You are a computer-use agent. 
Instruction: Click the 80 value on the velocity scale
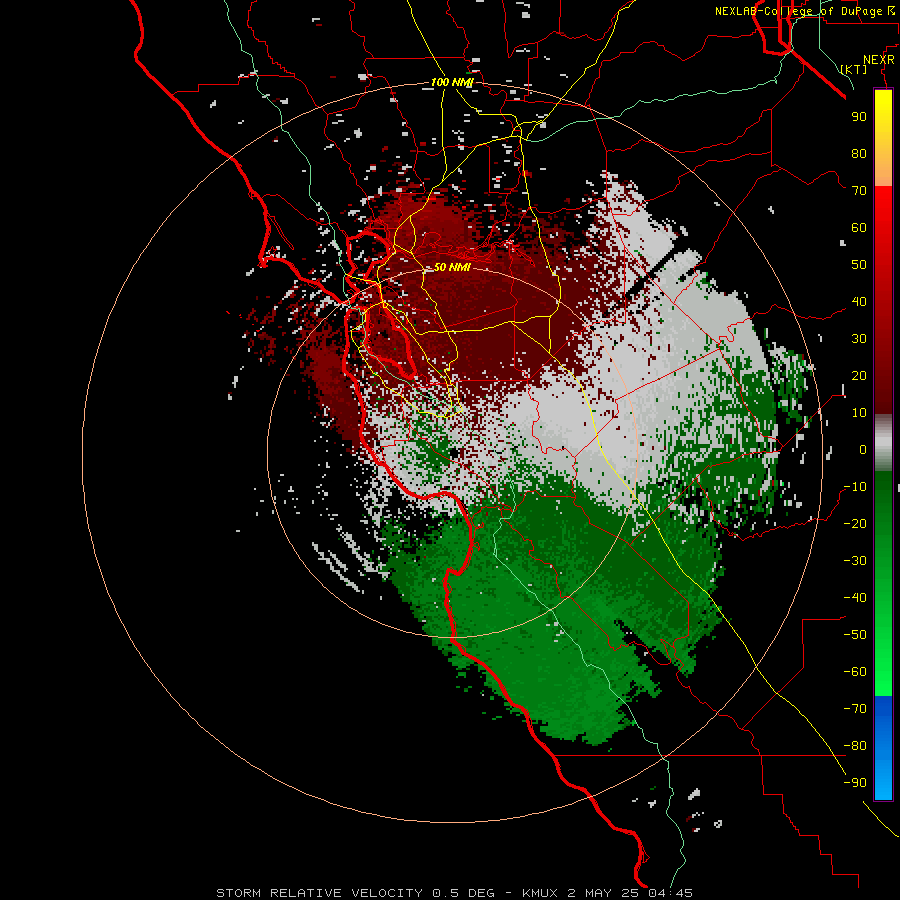click(x=859, y=153)
